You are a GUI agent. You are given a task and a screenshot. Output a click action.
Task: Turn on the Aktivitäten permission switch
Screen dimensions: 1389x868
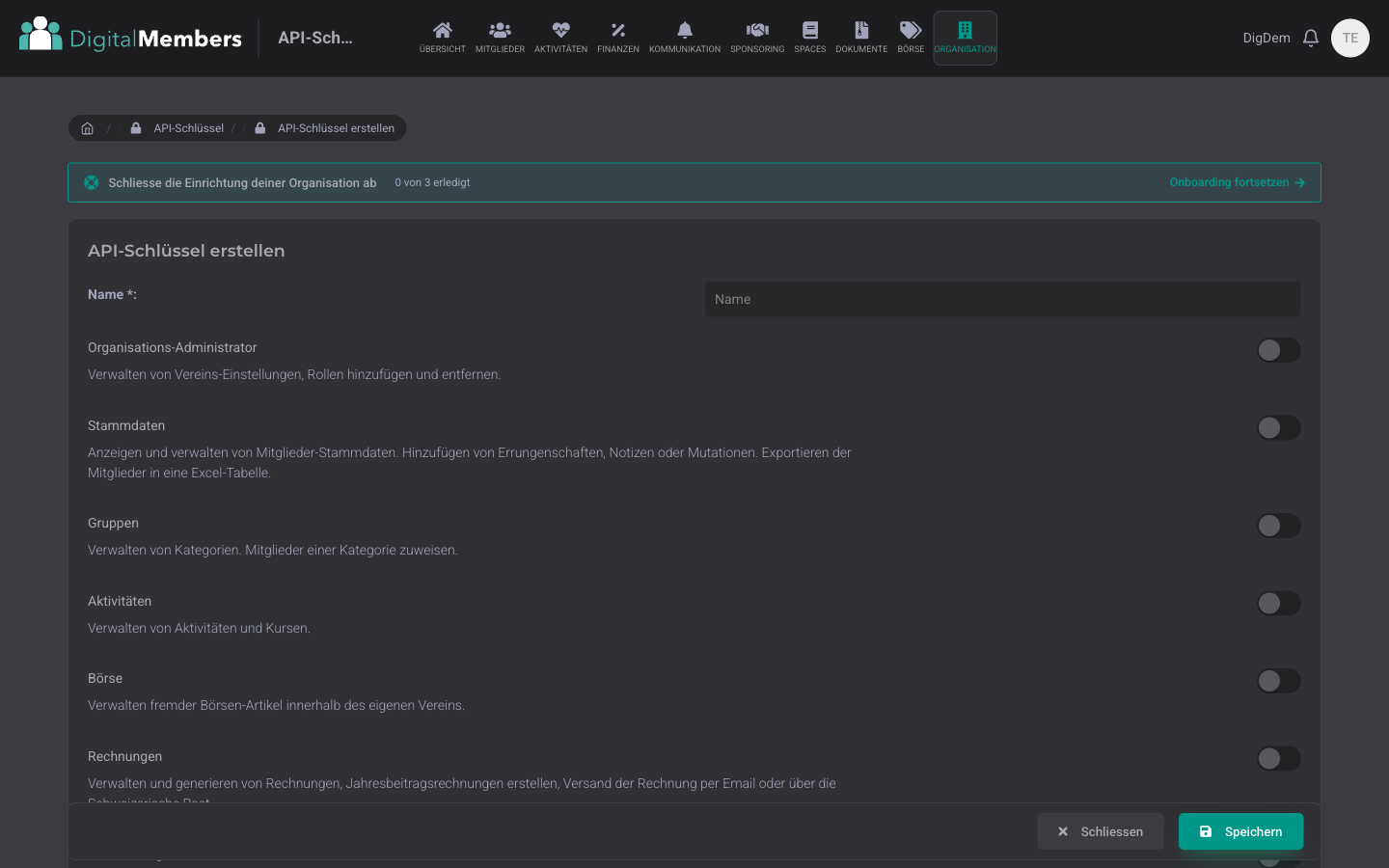1279,603
